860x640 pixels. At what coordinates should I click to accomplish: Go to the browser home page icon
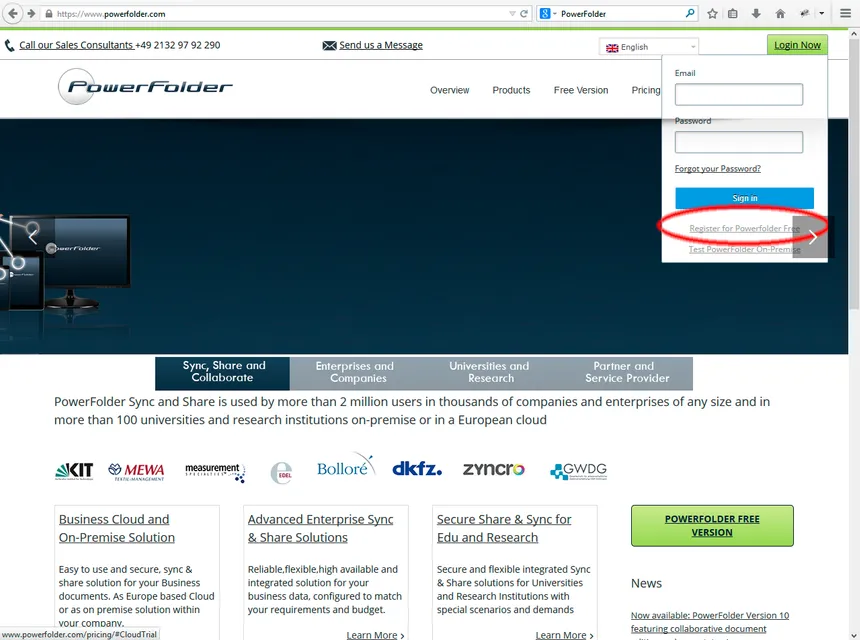coord(780,14)
